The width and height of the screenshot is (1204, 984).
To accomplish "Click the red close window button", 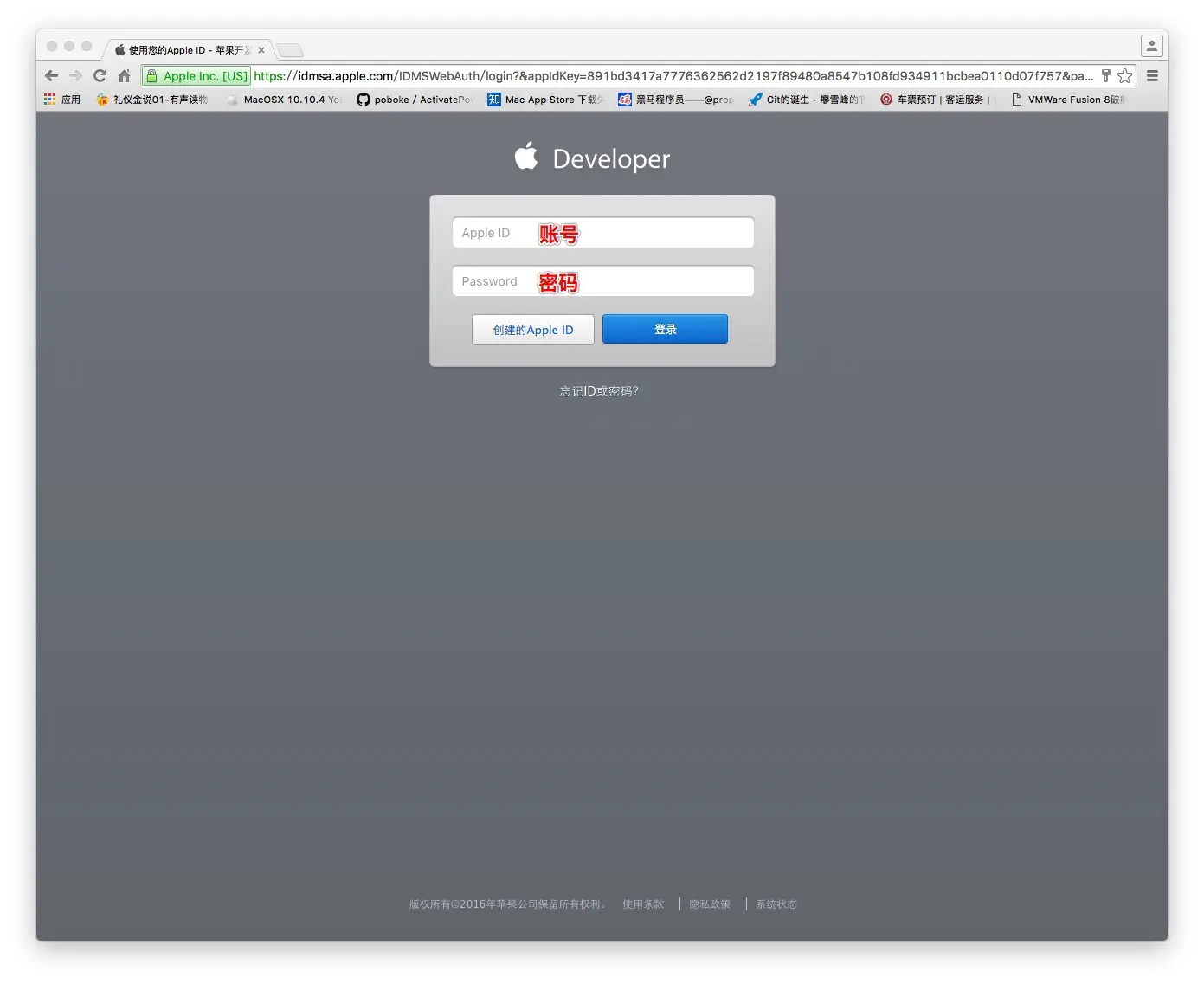I will (52, 46).
